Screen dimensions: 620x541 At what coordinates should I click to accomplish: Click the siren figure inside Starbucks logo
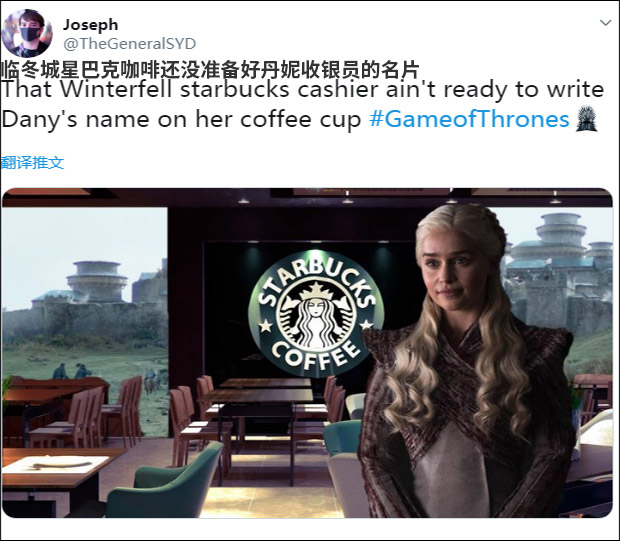(316, 315)
